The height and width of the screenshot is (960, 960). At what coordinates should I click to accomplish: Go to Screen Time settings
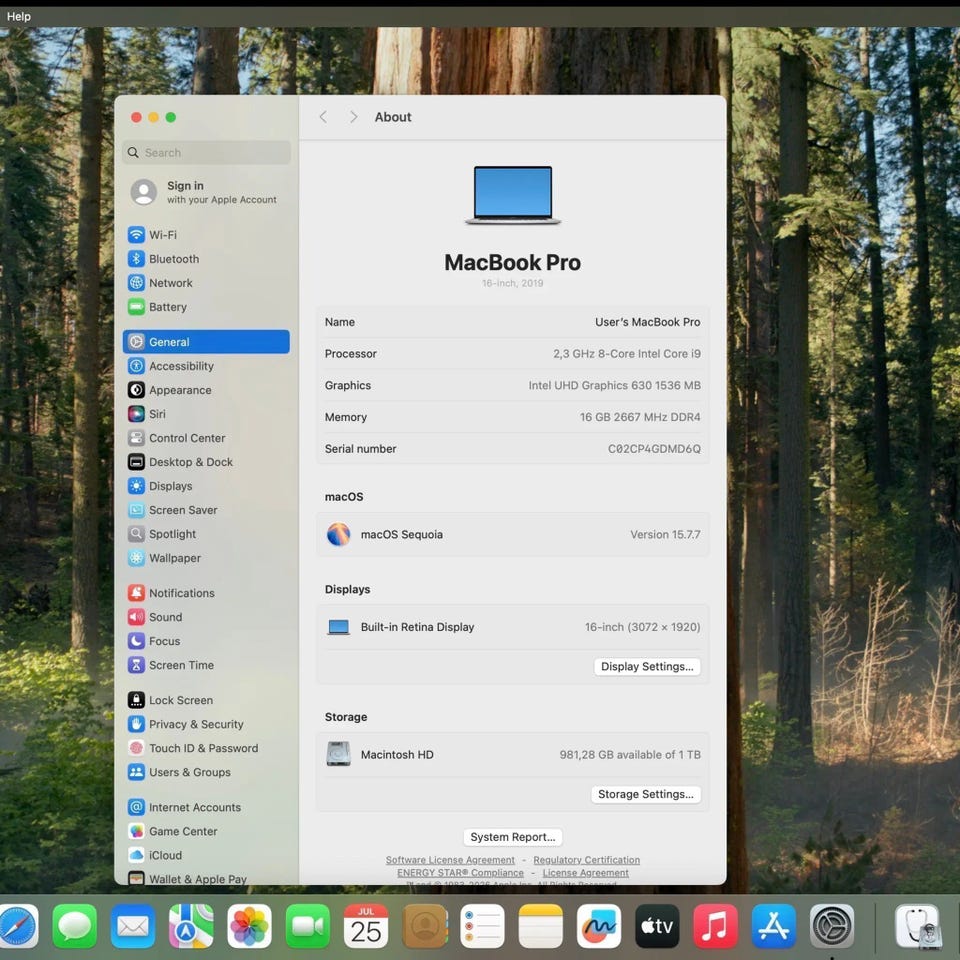pyautogui.click(x=206, y=665)
